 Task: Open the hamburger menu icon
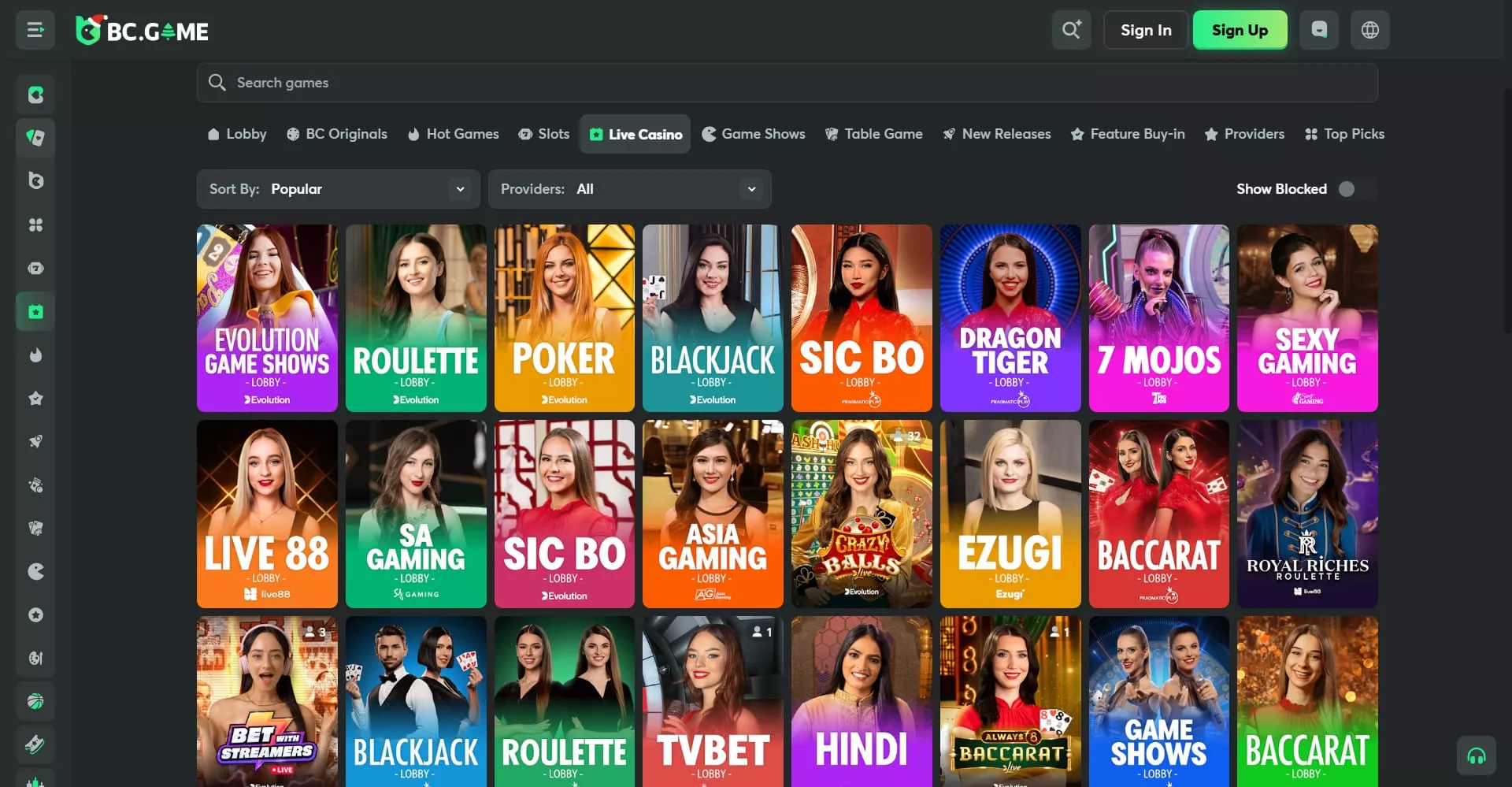[35, 30]
